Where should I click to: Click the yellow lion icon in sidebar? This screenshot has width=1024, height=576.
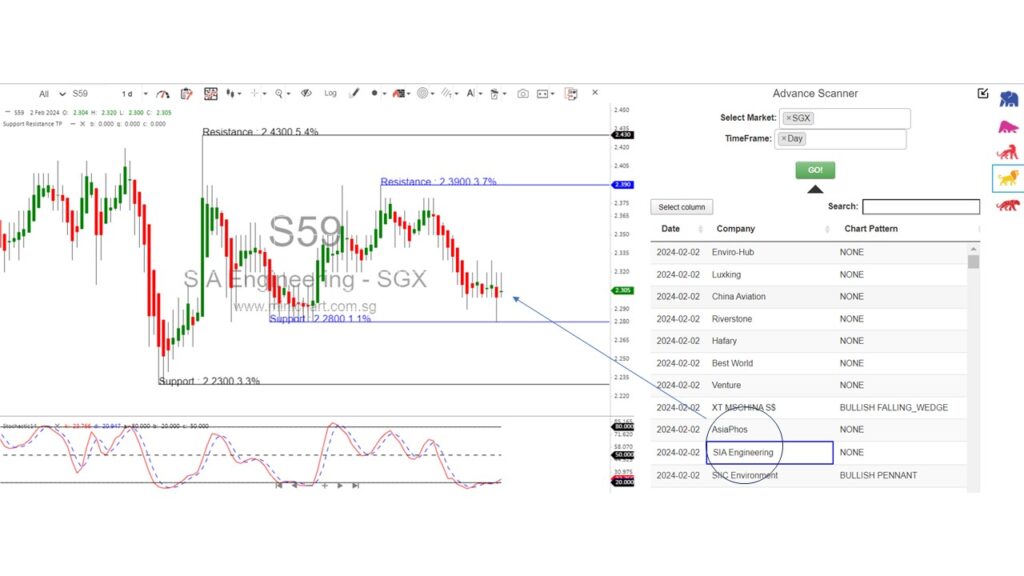pyautogui.click(x=1008, y=178)
